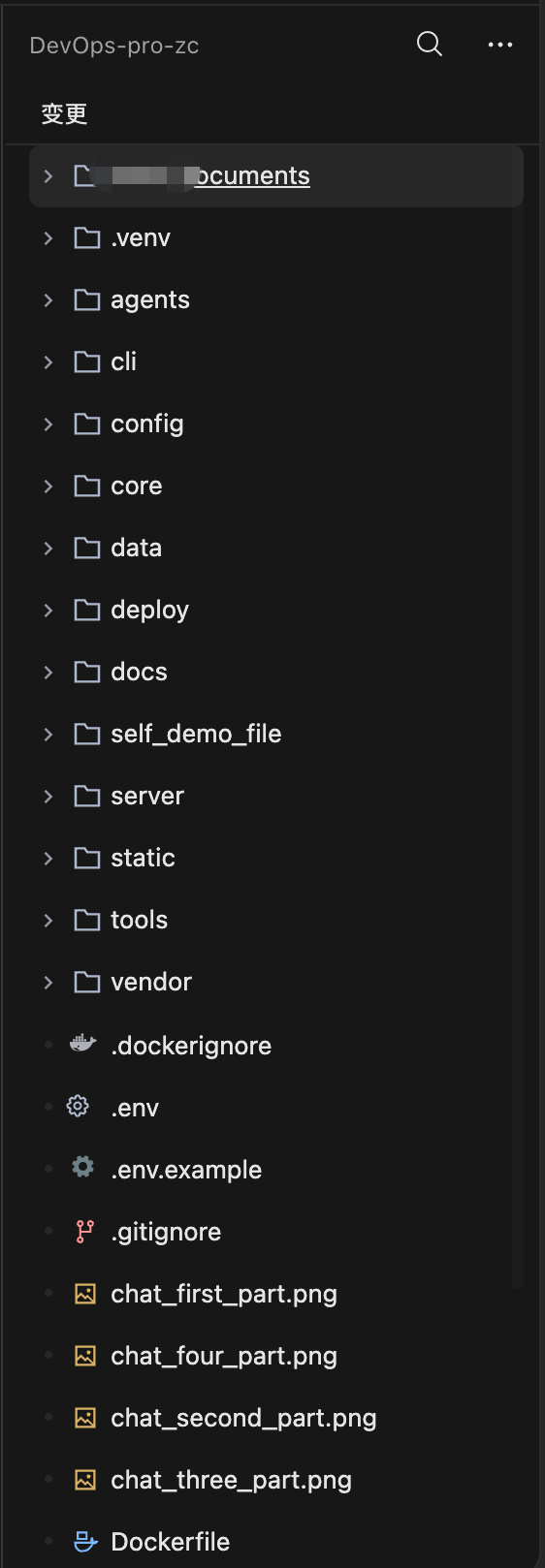
Task: Expand the agents folder chevron
Action: coord(48,300)
